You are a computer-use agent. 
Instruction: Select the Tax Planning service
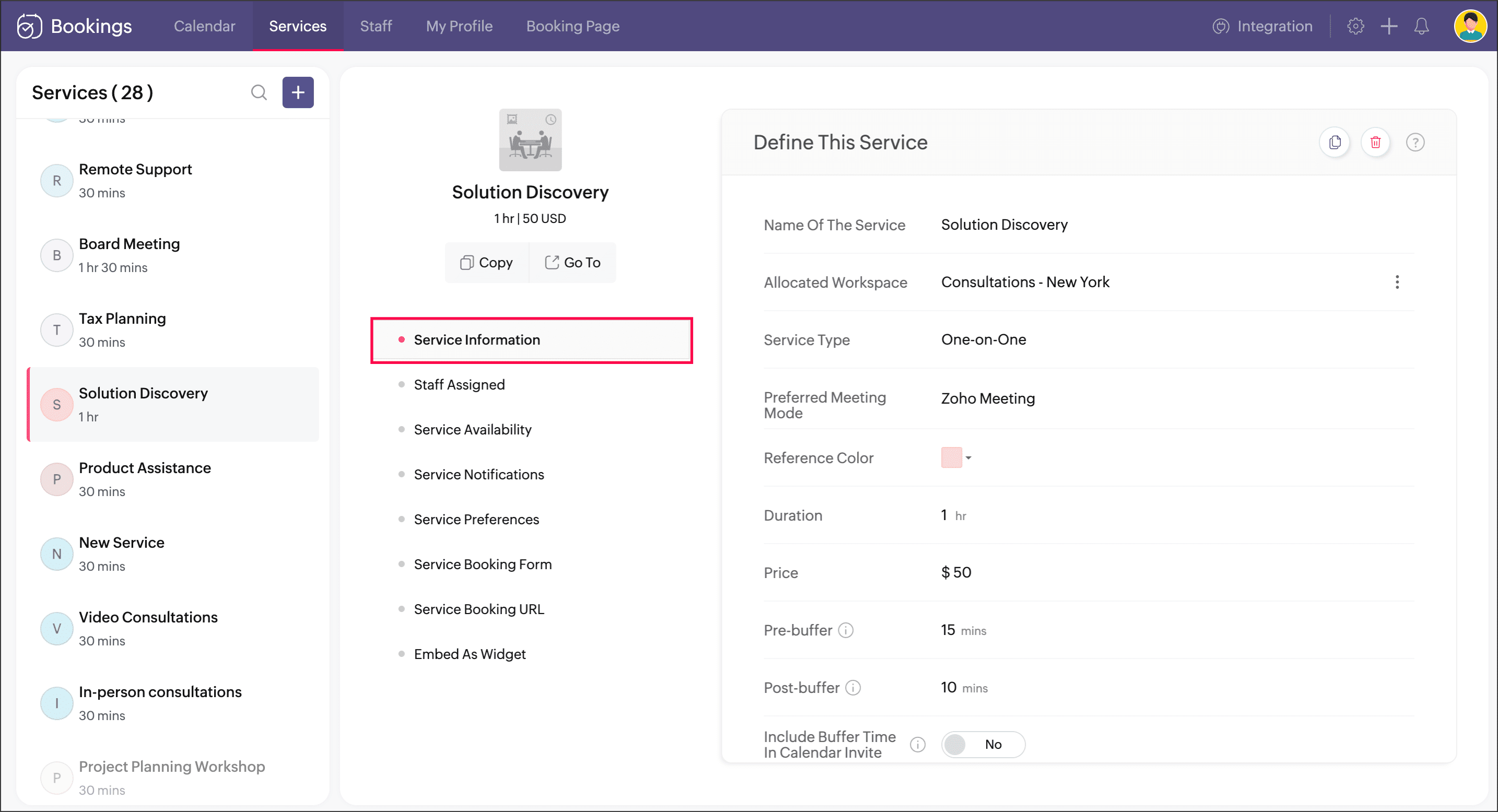click(173, 330)
